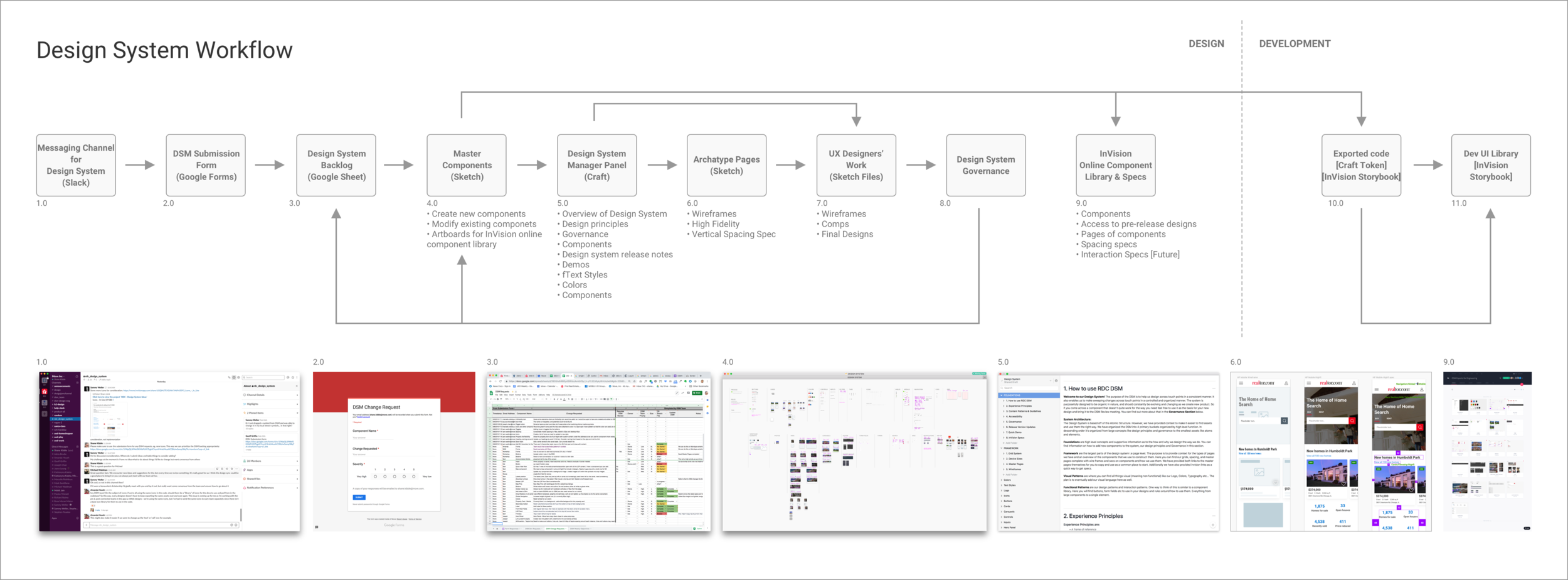Open the Sketch master components canvas thumbnail
The height and width of the screenshot is (580, 1568).
click(854, 451)
